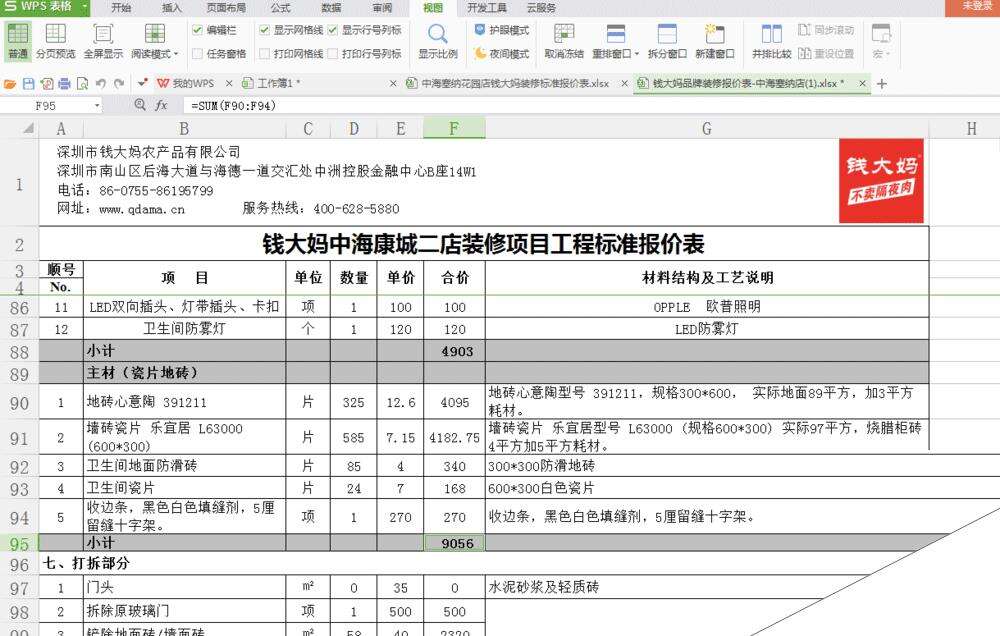Screen dimensions: 1000x636
Task: Click the select-all corner triangle
Action: coord(27,129)
